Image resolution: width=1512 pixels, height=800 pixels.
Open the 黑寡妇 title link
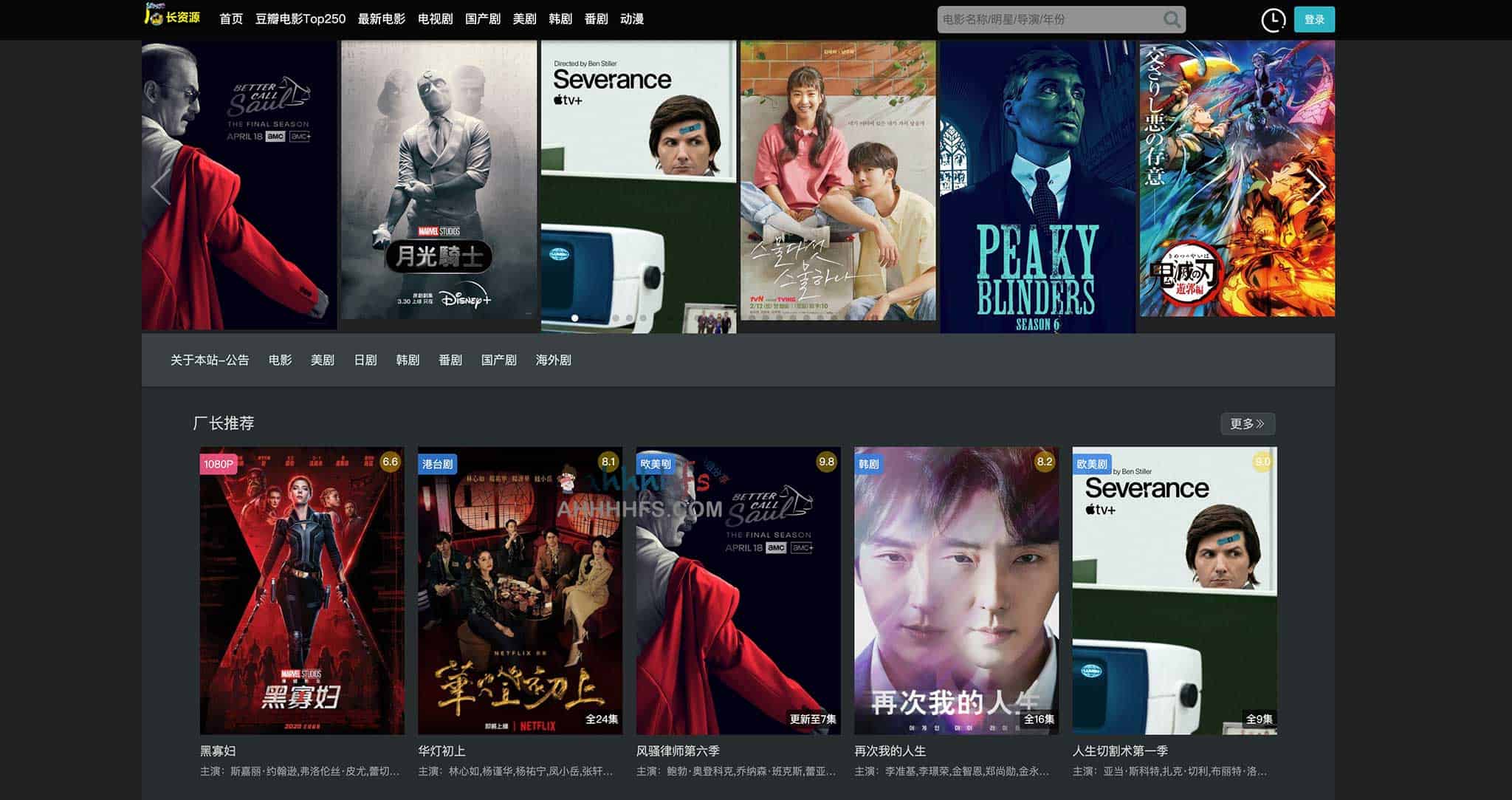coord(218,751)
